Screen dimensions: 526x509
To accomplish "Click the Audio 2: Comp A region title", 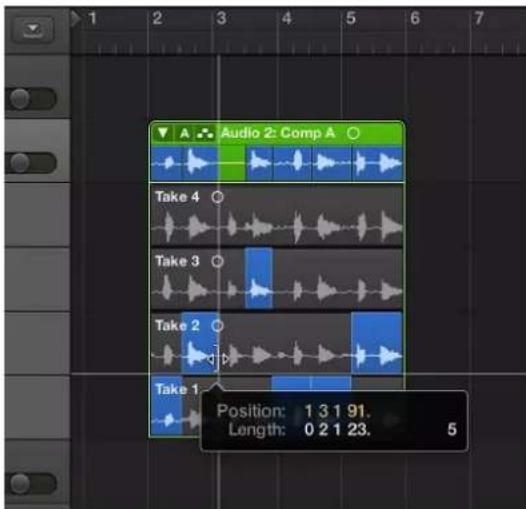I will click(278, 133).
